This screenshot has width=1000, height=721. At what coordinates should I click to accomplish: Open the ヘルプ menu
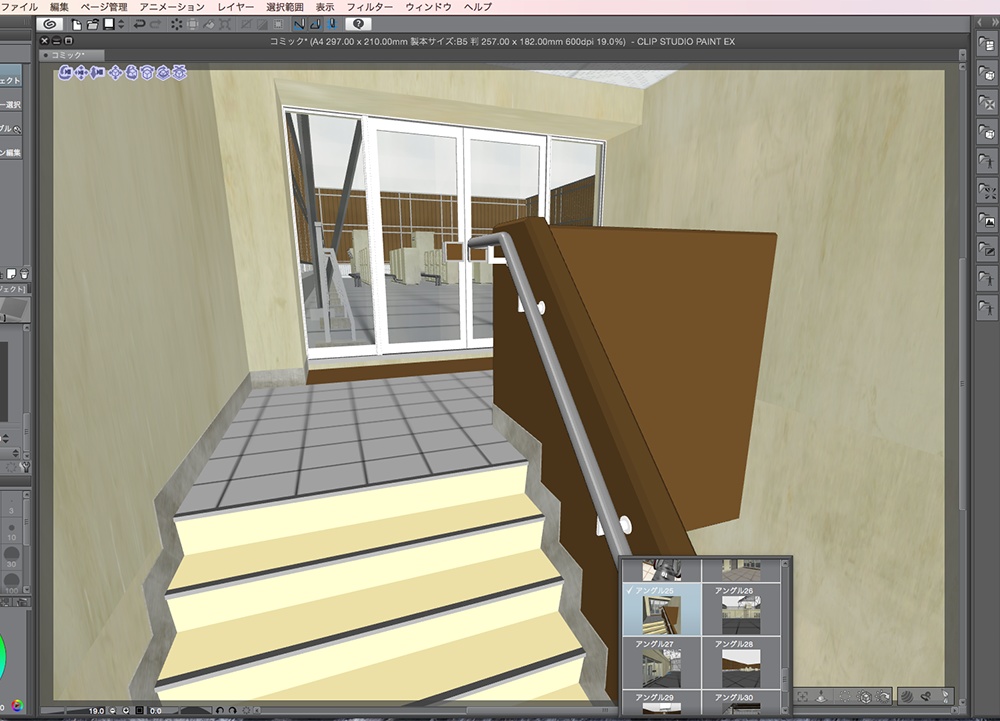click(x=478, y=7)
